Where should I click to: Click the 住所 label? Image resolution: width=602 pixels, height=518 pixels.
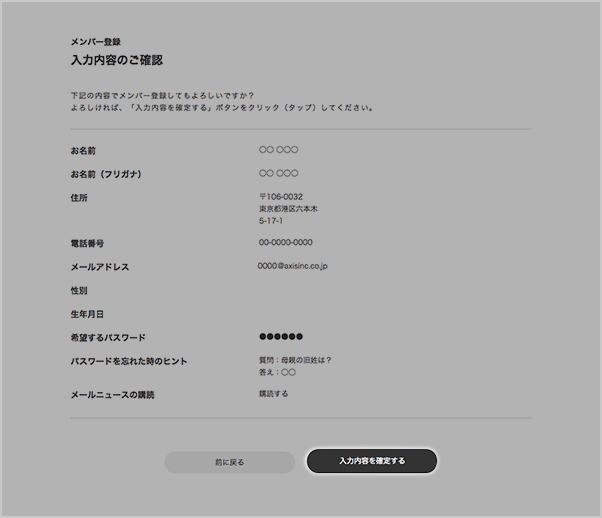tap(79, 198)
